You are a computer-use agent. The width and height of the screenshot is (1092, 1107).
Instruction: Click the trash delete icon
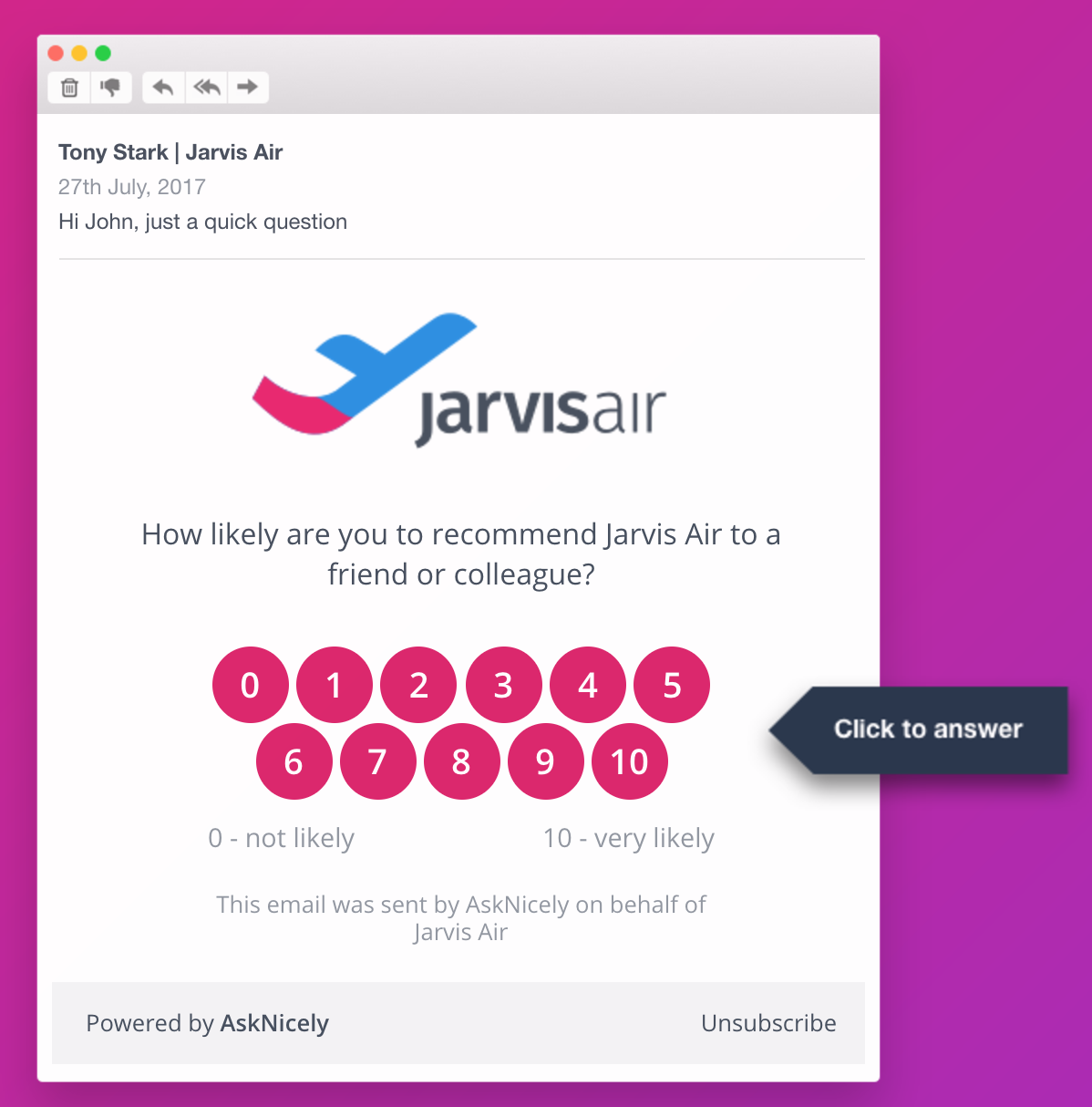click(x=69, y=88)
